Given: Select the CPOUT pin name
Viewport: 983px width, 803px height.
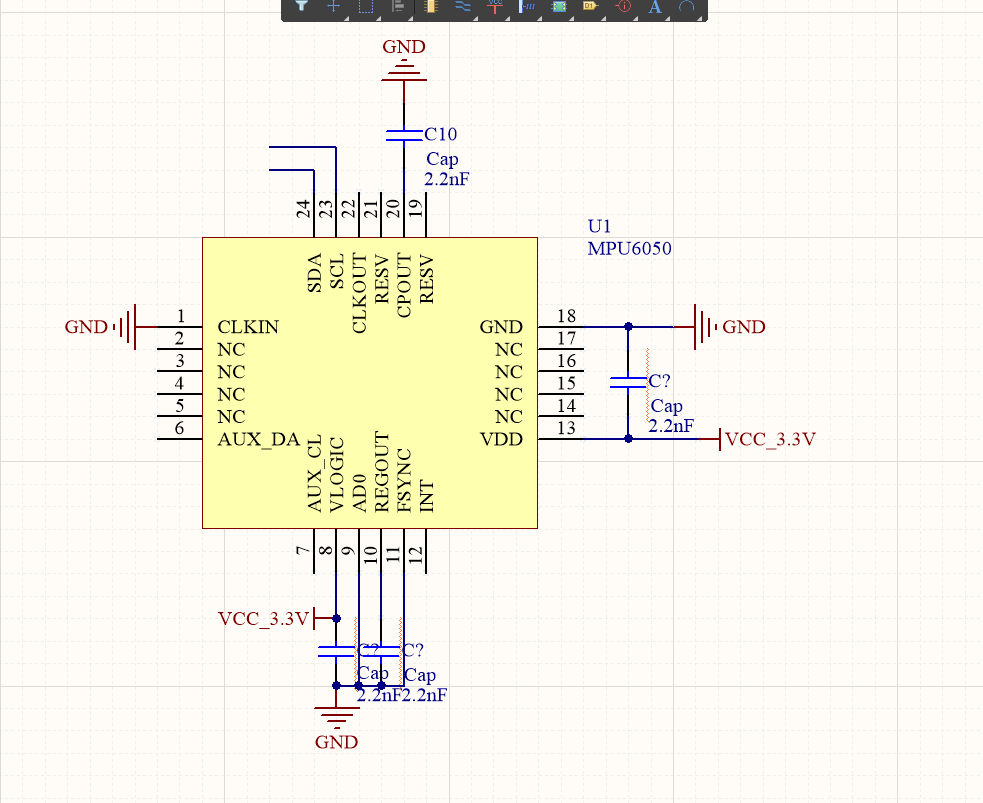Looking at the screenshot, I should 404,285.
